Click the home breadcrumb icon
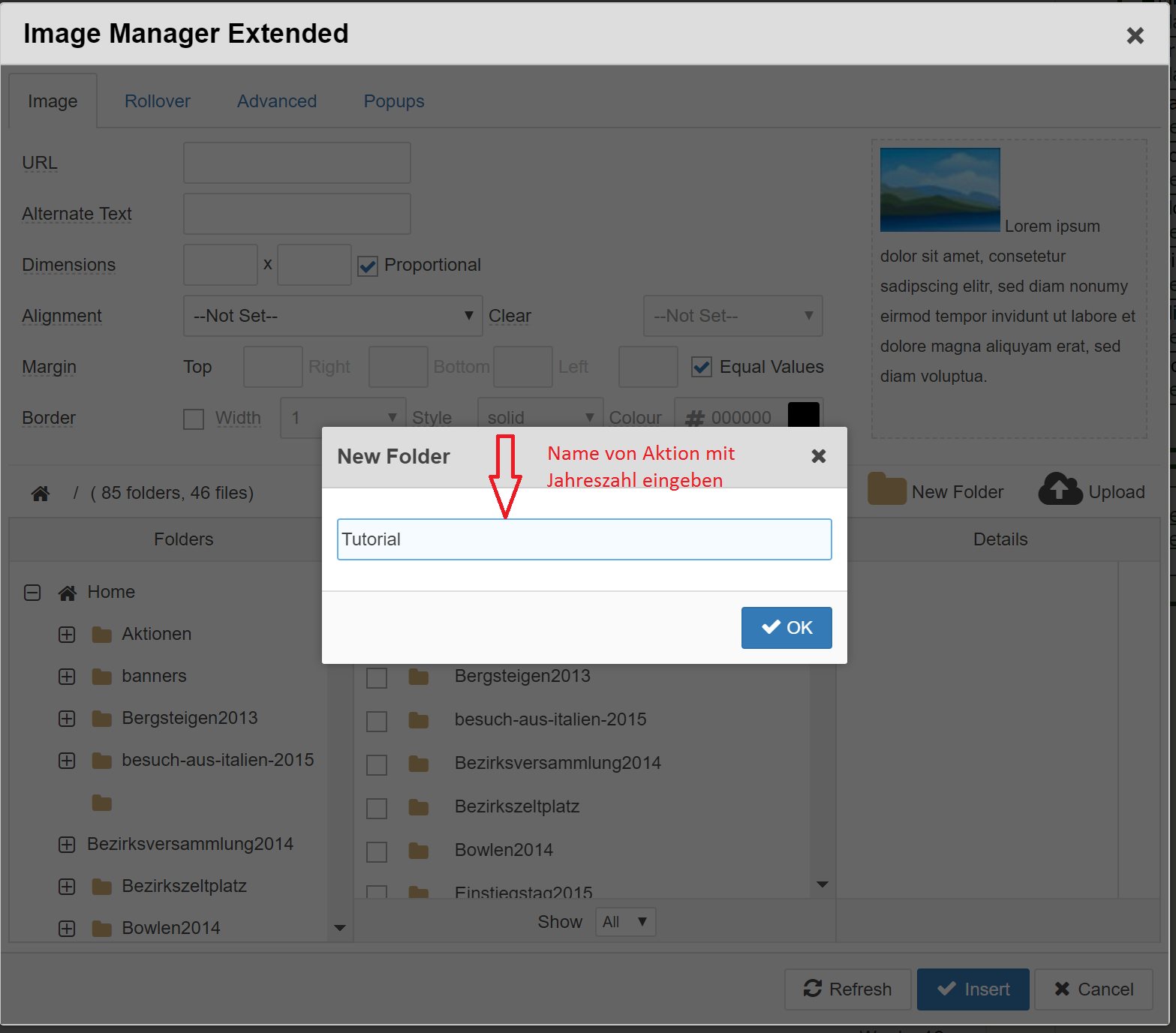Image resolution: width=1176 pixels, height=1033 pixels. [x=41, y=493]
